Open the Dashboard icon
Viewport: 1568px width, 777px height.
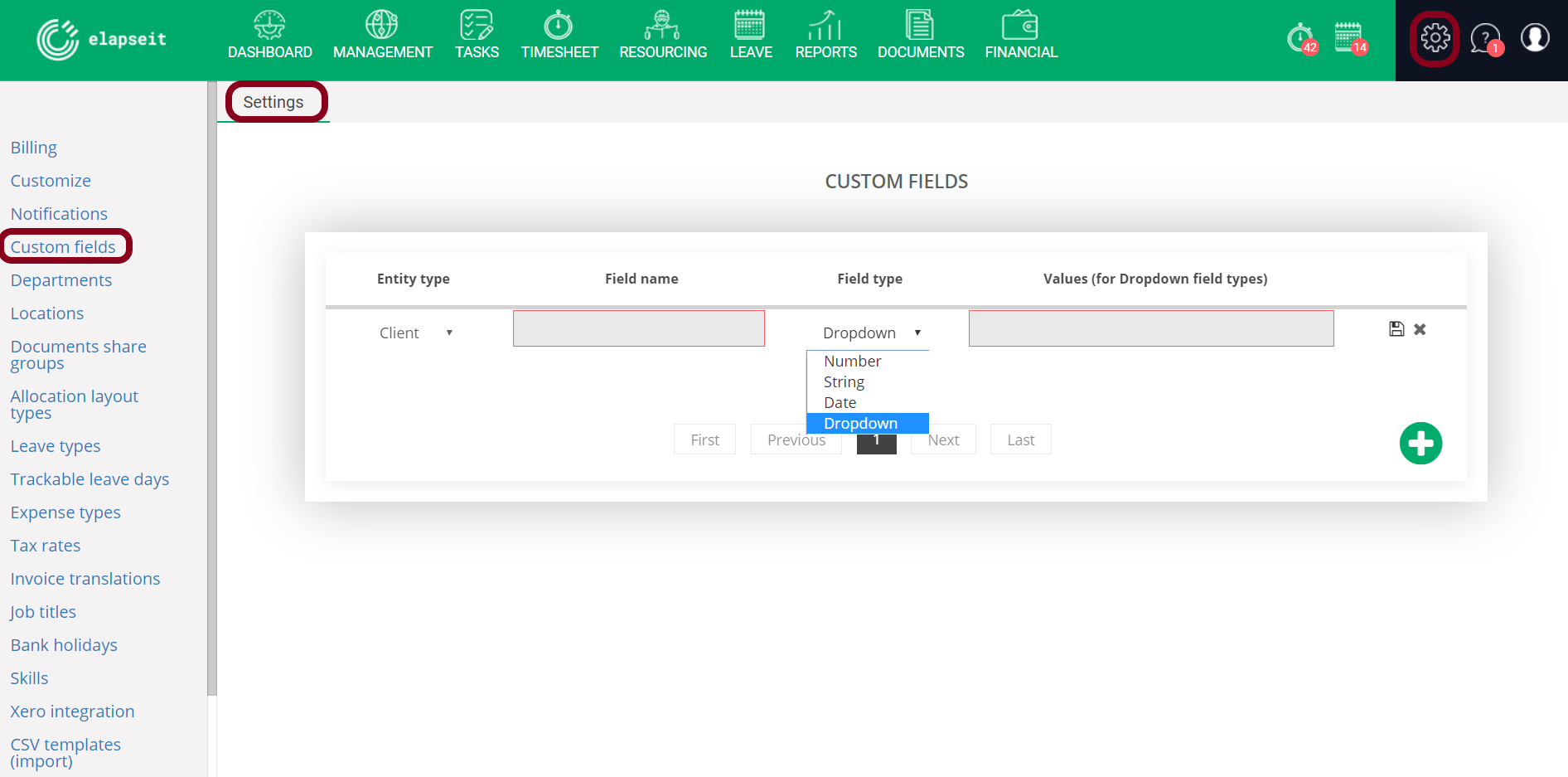(x=270, y=26)
